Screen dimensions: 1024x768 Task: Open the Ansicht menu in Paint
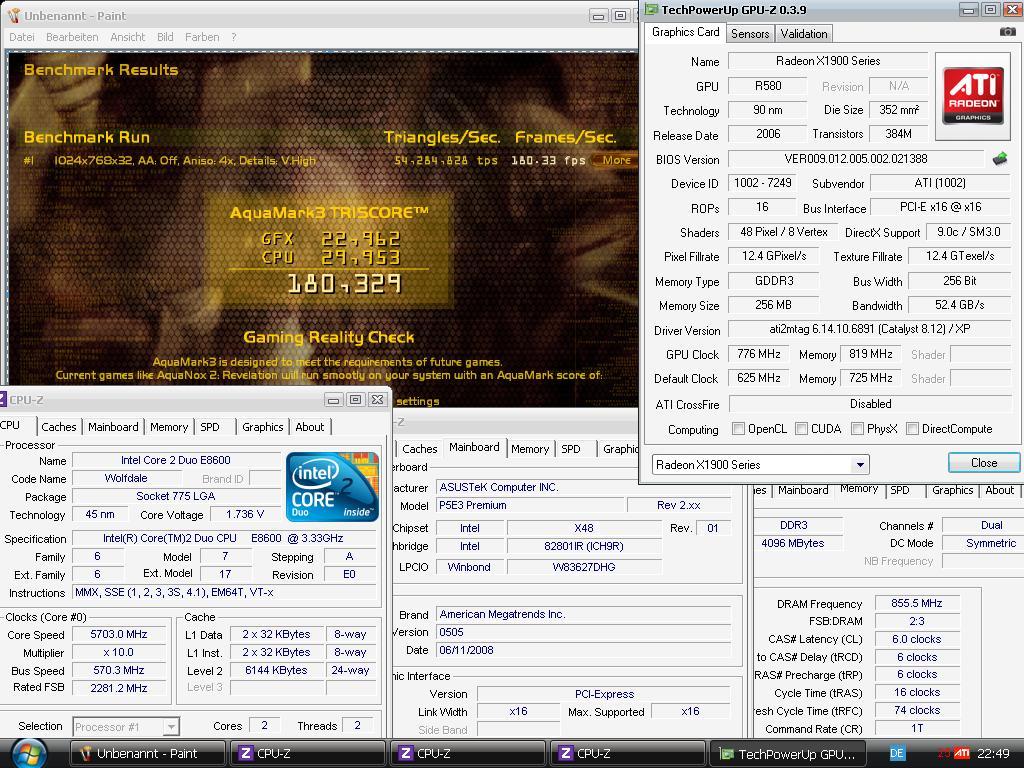pos(127,37)
